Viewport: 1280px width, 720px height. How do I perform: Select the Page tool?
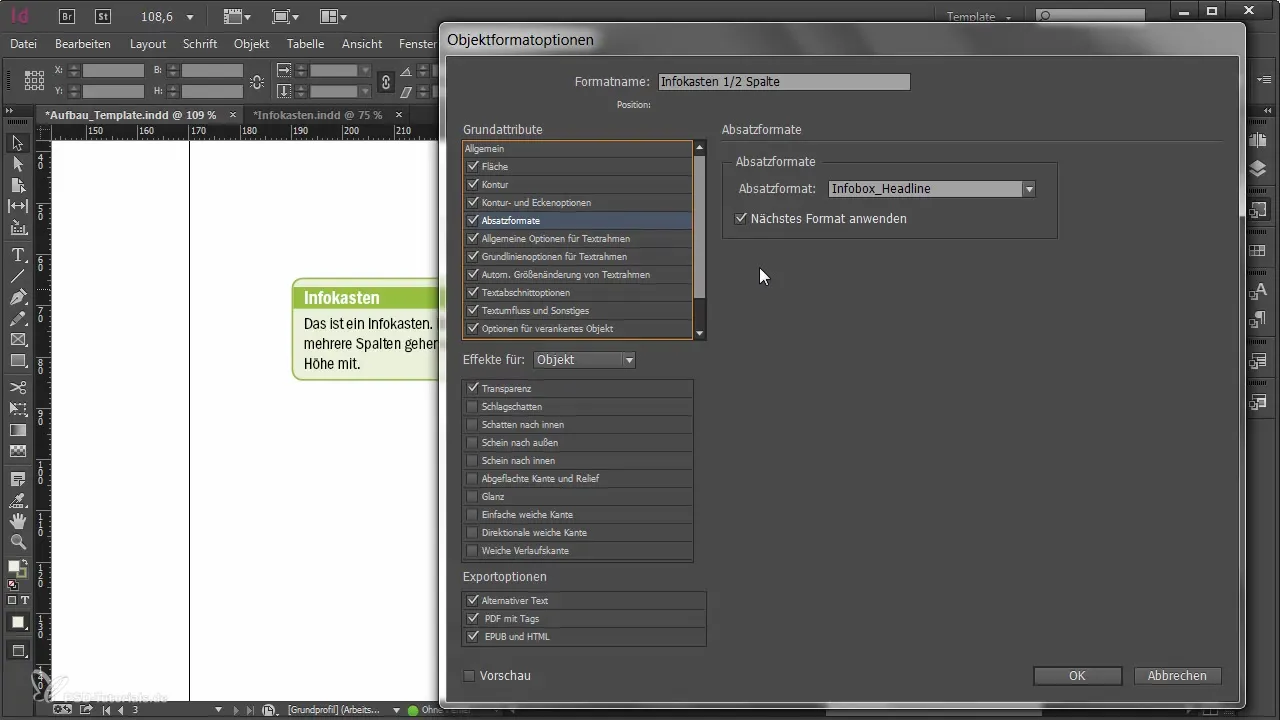pyautogui.click(x=17, y=185)
